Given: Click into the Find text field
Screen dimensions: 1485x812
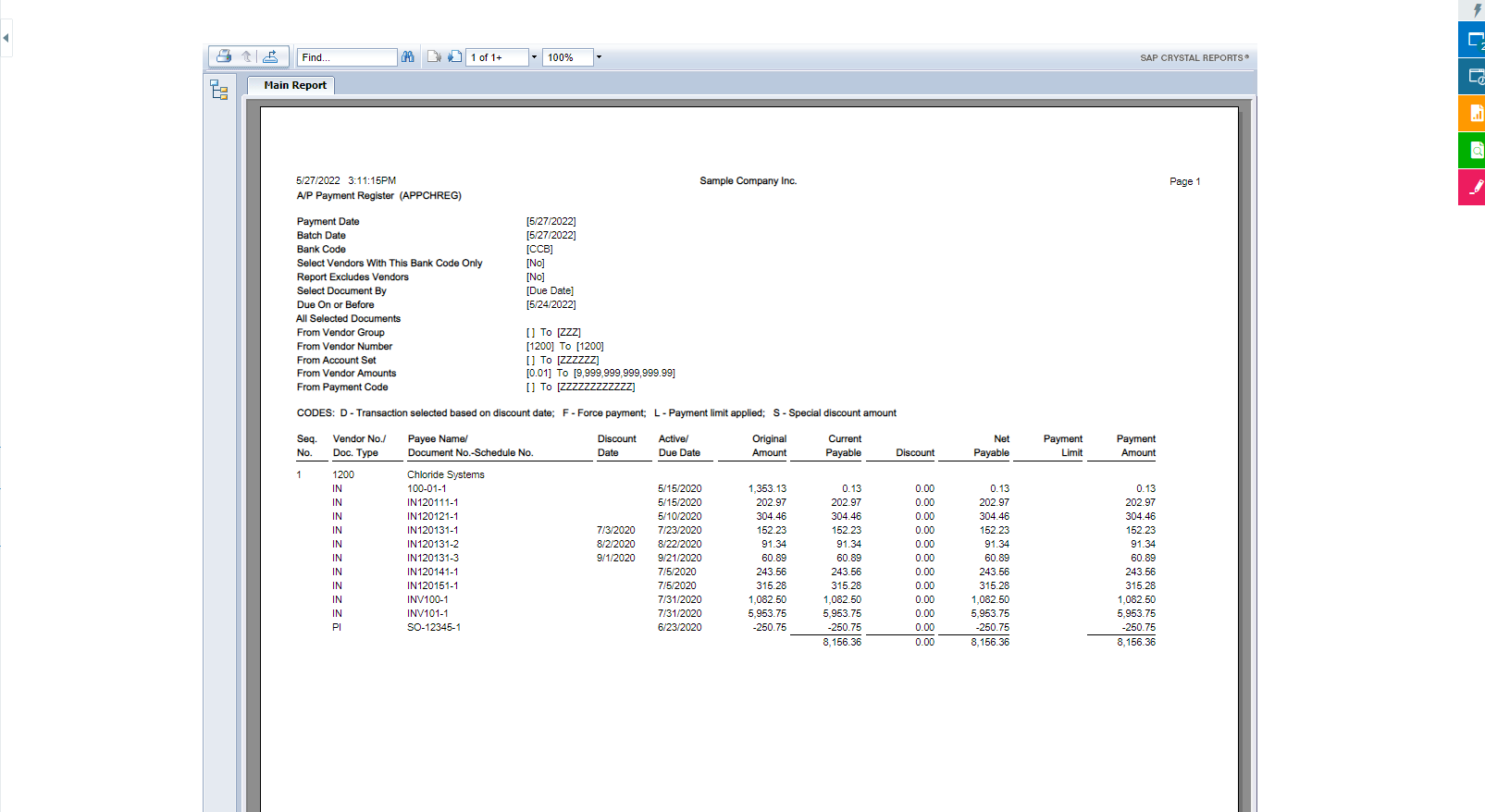Looking at the screenshot, I should tap(347, 57).
